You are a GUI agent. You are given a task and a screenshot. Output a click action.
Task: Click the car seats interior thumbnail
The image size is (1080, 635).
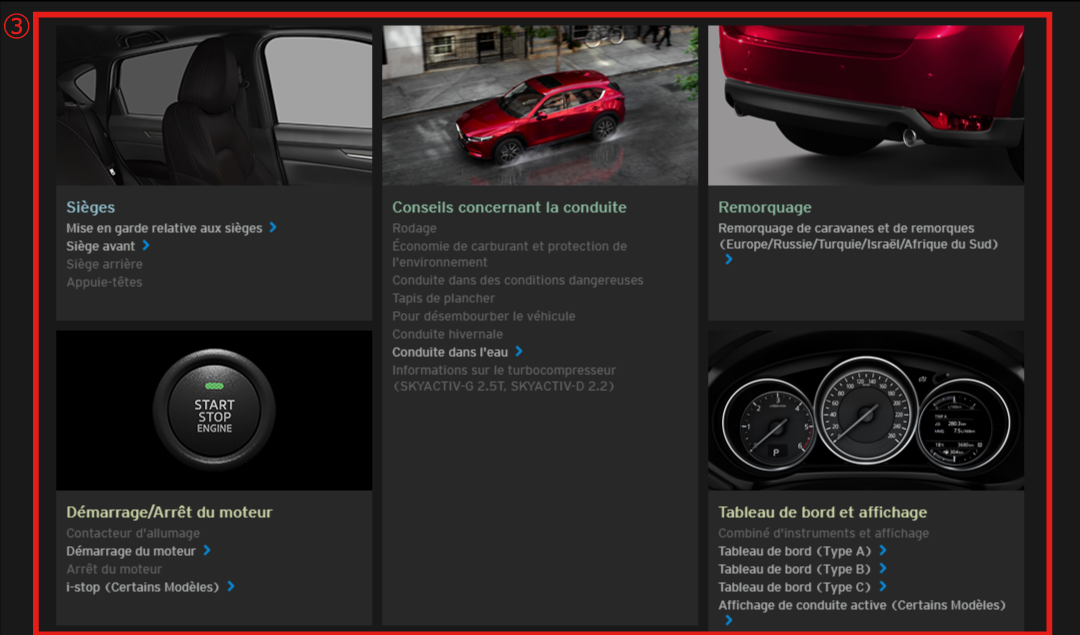pos(214,105)
